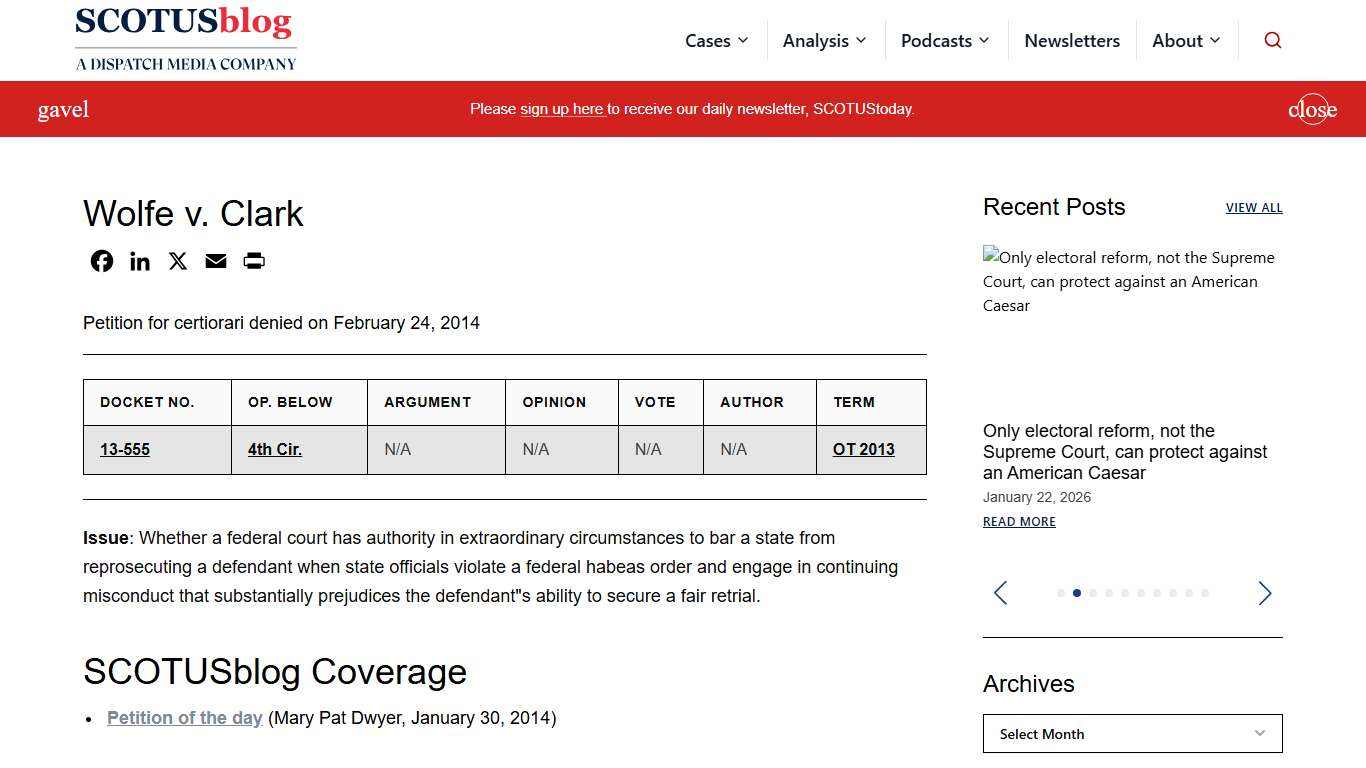Share this page on LinkedIn

click(x=140, y=261)
